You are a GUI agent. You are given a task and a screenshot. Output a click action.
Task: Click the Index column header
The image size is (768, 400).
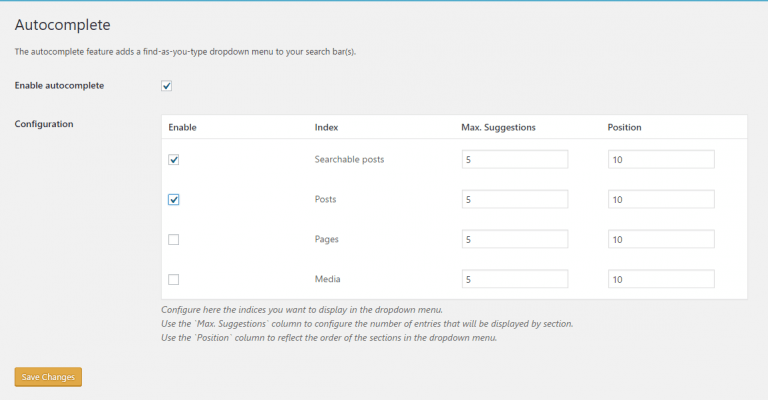coord(326,127)
